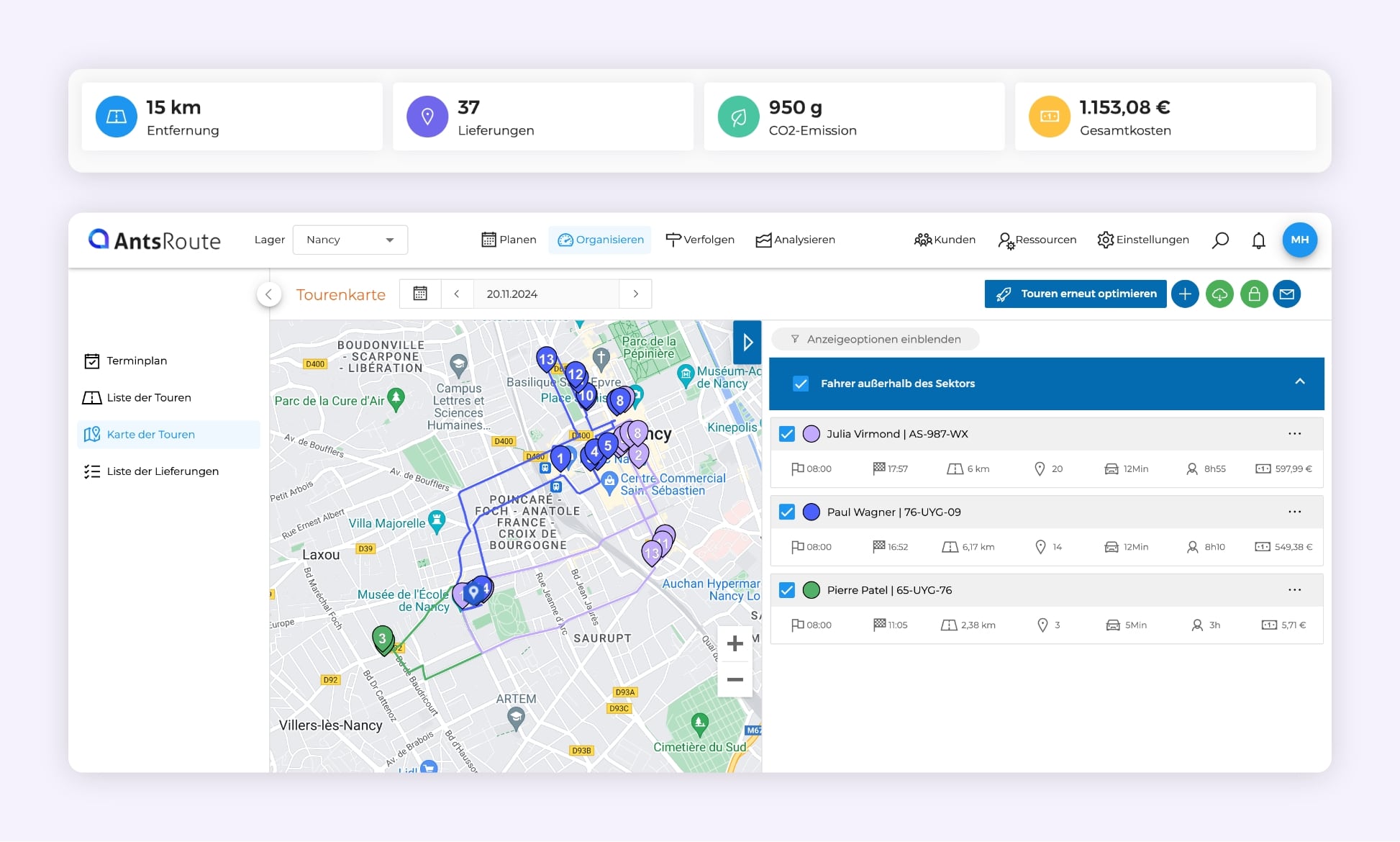Open Julia Virmond's three-dot menu
1400x842 pixels.
1294,434
